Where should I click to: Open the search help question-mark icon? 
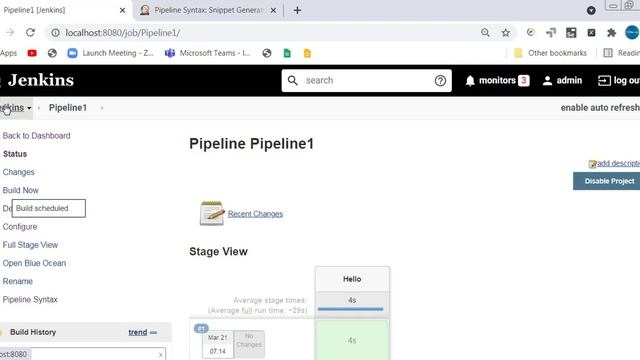[x=440, y=80]
